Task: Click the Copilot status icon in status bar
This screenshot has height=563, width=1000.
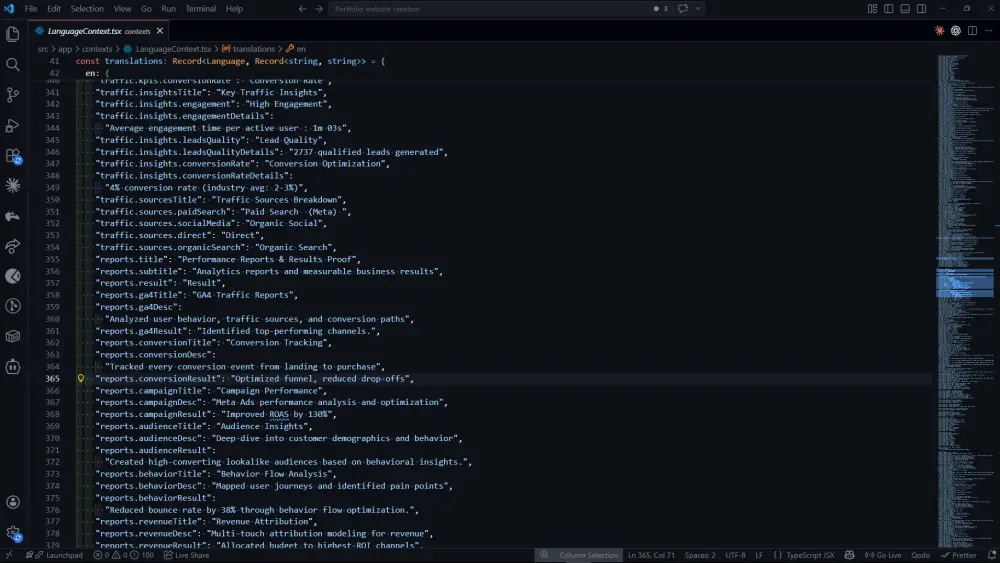Action: 849,555
